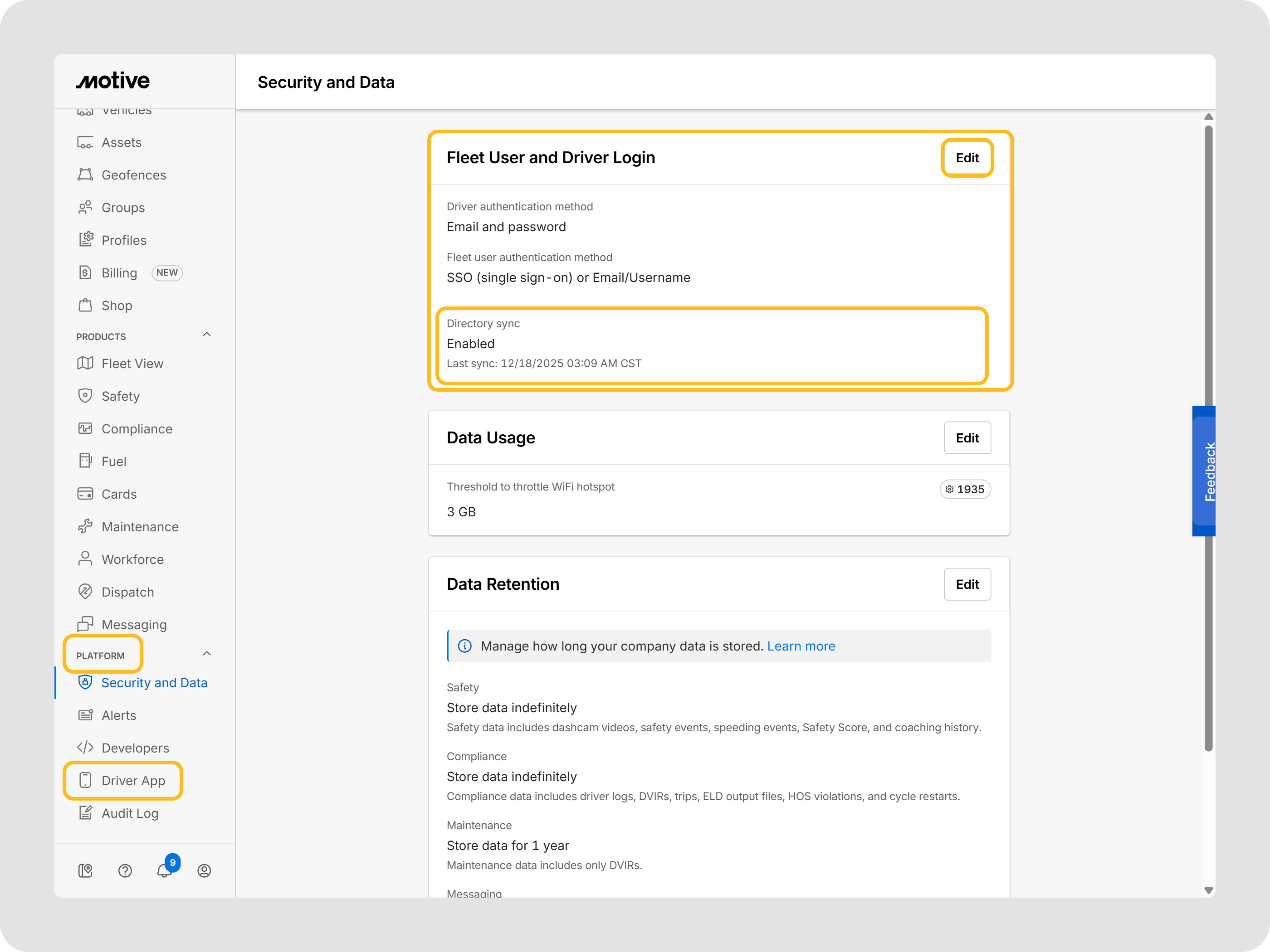Open the user account profile icon
Screen dimensions: 1270x952
(x=204, y=870)
